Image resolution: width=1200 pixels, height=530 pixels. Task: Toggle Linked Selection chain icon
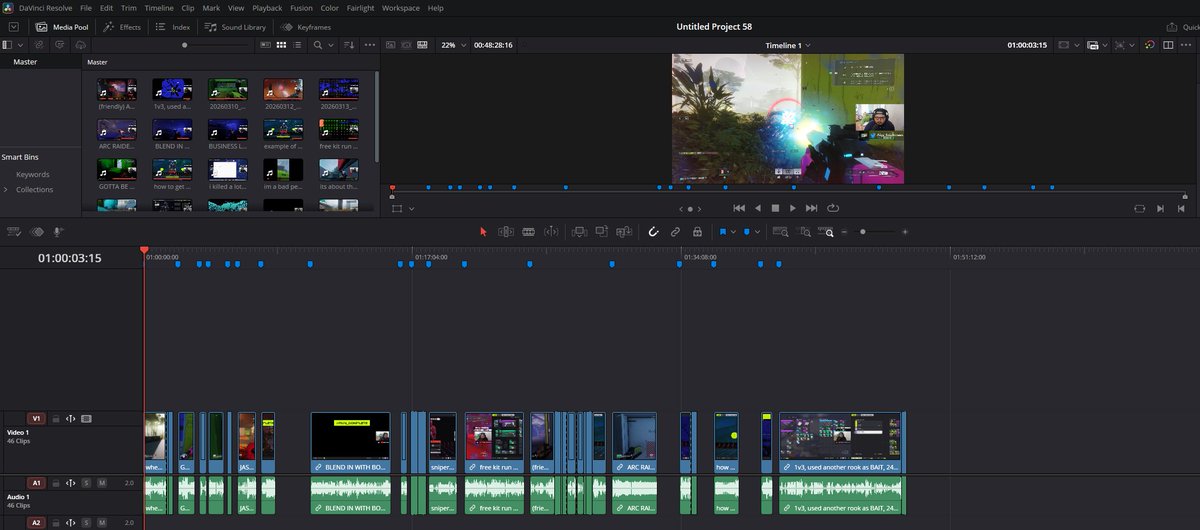(x=675, y=231)
